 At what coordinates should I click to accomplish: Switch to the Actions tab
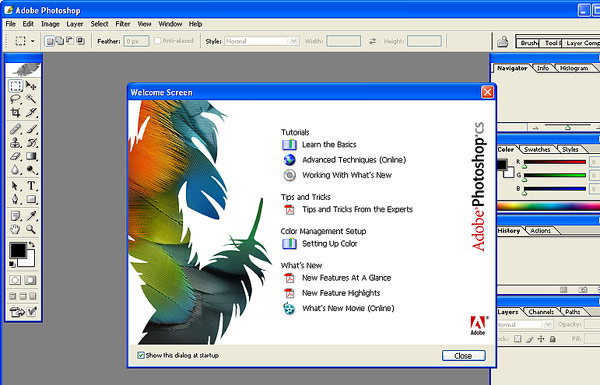[540, 231]
